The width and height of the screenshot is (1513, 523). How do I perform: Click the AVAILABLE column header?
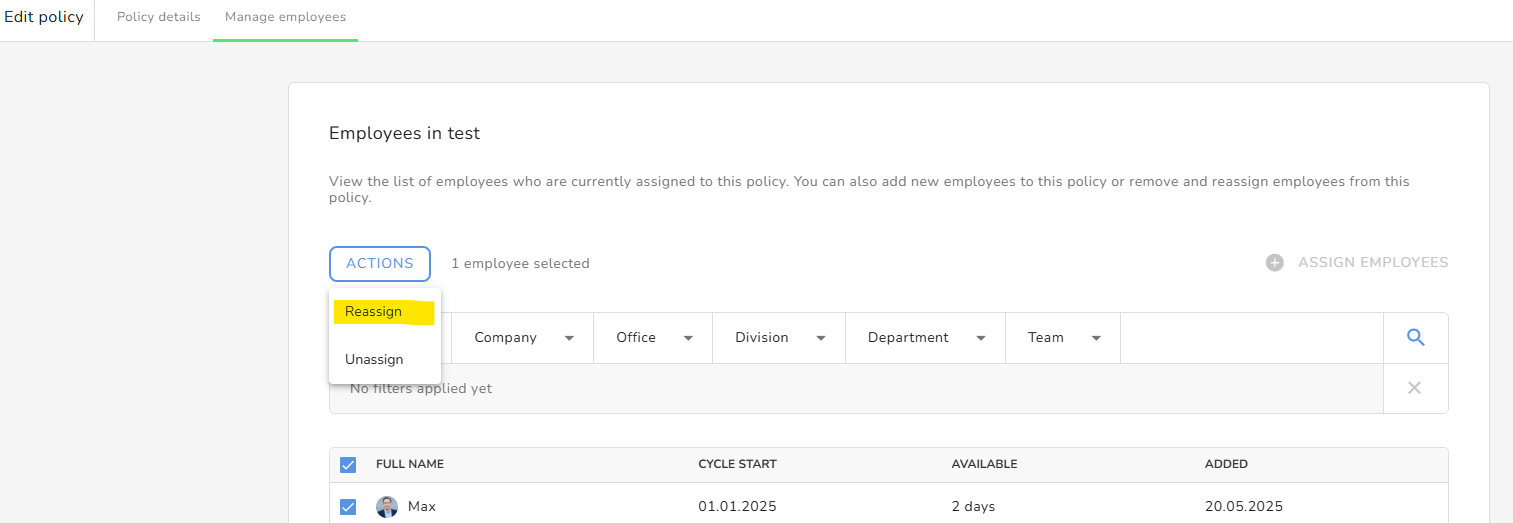pyautogui.click(x=984, y=464)
